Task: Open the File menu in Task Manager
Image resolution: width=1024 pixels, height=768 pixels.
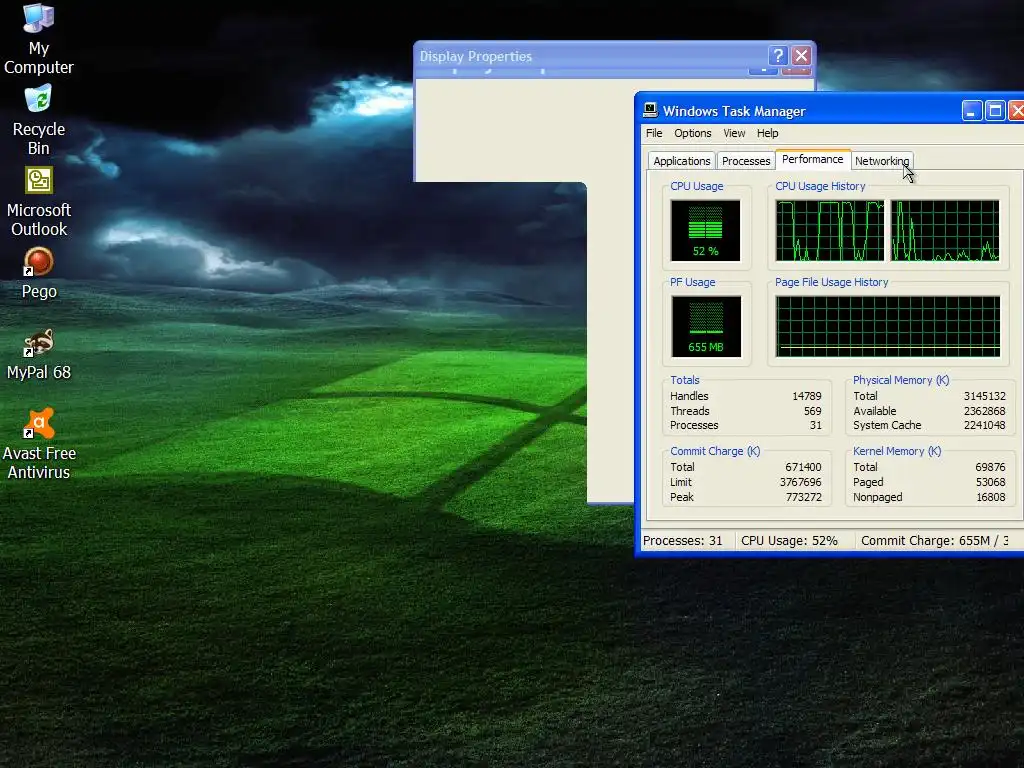Action: click(x=654, y=133)
